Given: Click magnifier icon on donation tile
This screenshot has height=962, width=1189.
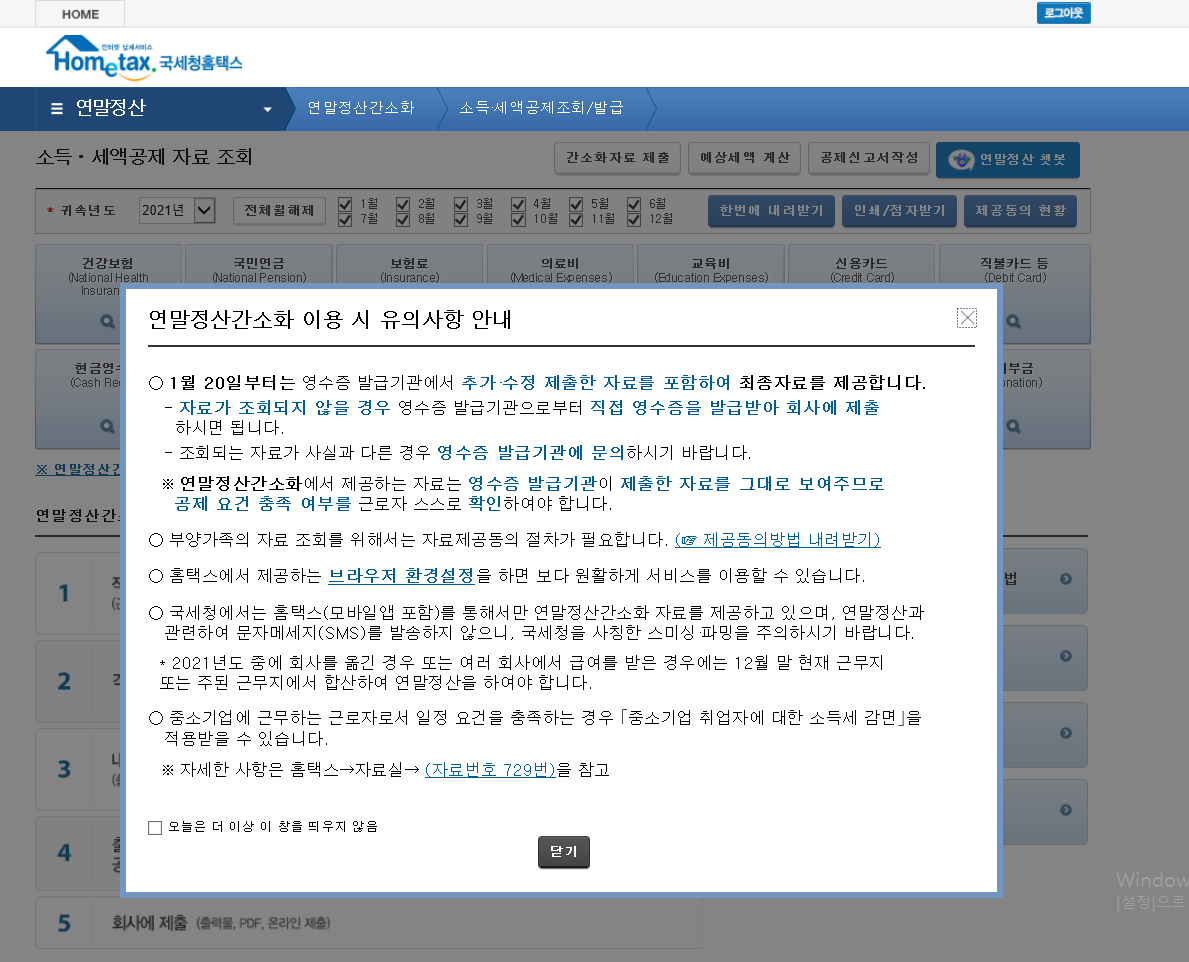Looking at the screenshot, I should coord(1013,426).
